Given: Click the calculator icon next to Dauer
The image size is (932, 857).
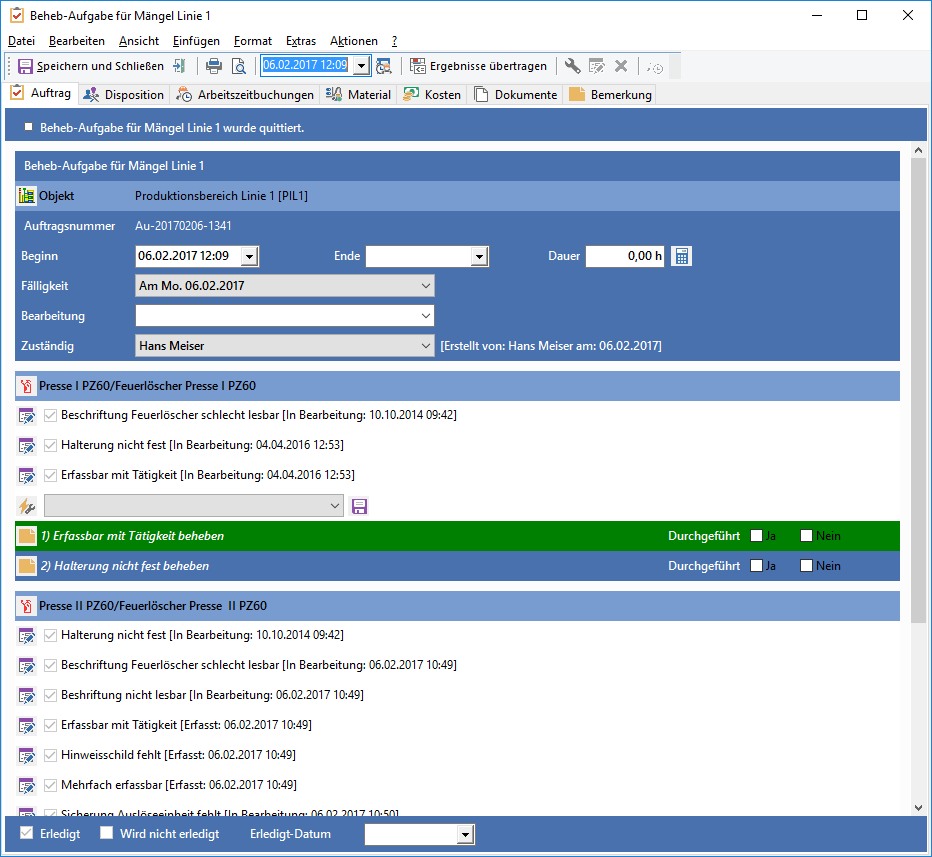Looking at the screenshot, I should 682,256.
